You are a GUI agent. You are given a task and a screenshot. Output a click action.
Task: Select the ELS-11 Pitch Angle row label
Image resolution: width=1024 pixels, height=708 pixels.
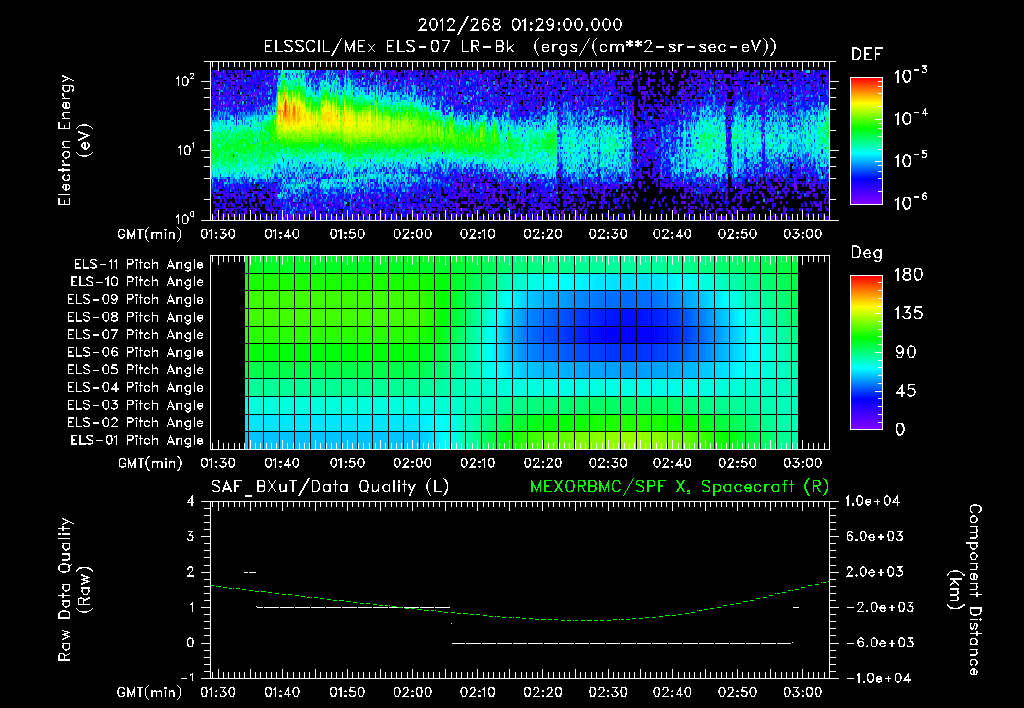(138, 265)
